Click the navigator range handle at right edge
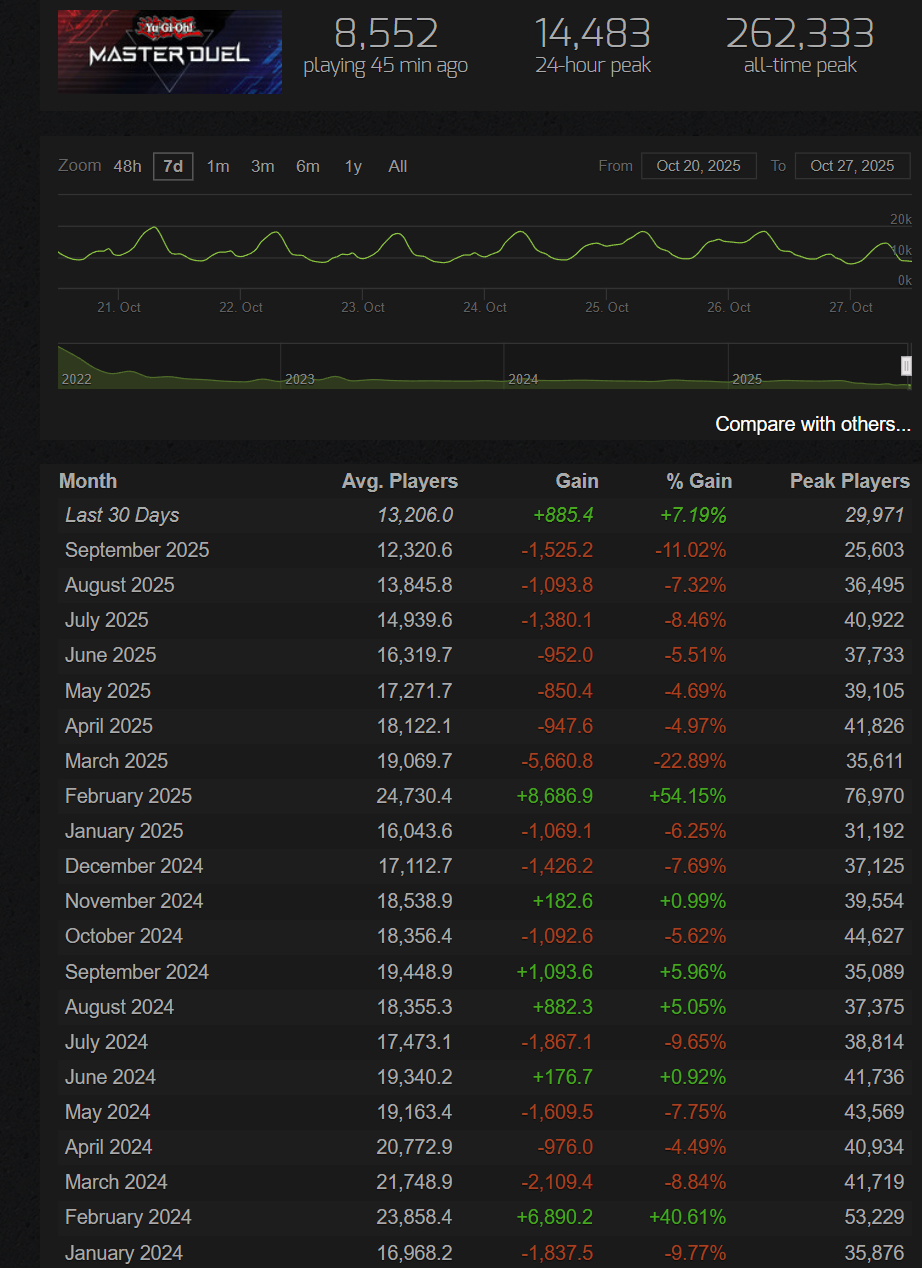This screenshot has height=1268, width=922. click(907, 366)
